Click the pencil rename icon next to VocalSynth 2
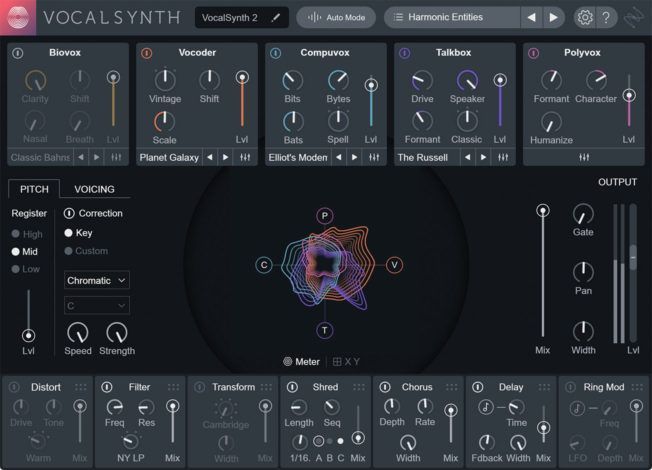This screenshot has height=470, width=652. coord(275,17)
